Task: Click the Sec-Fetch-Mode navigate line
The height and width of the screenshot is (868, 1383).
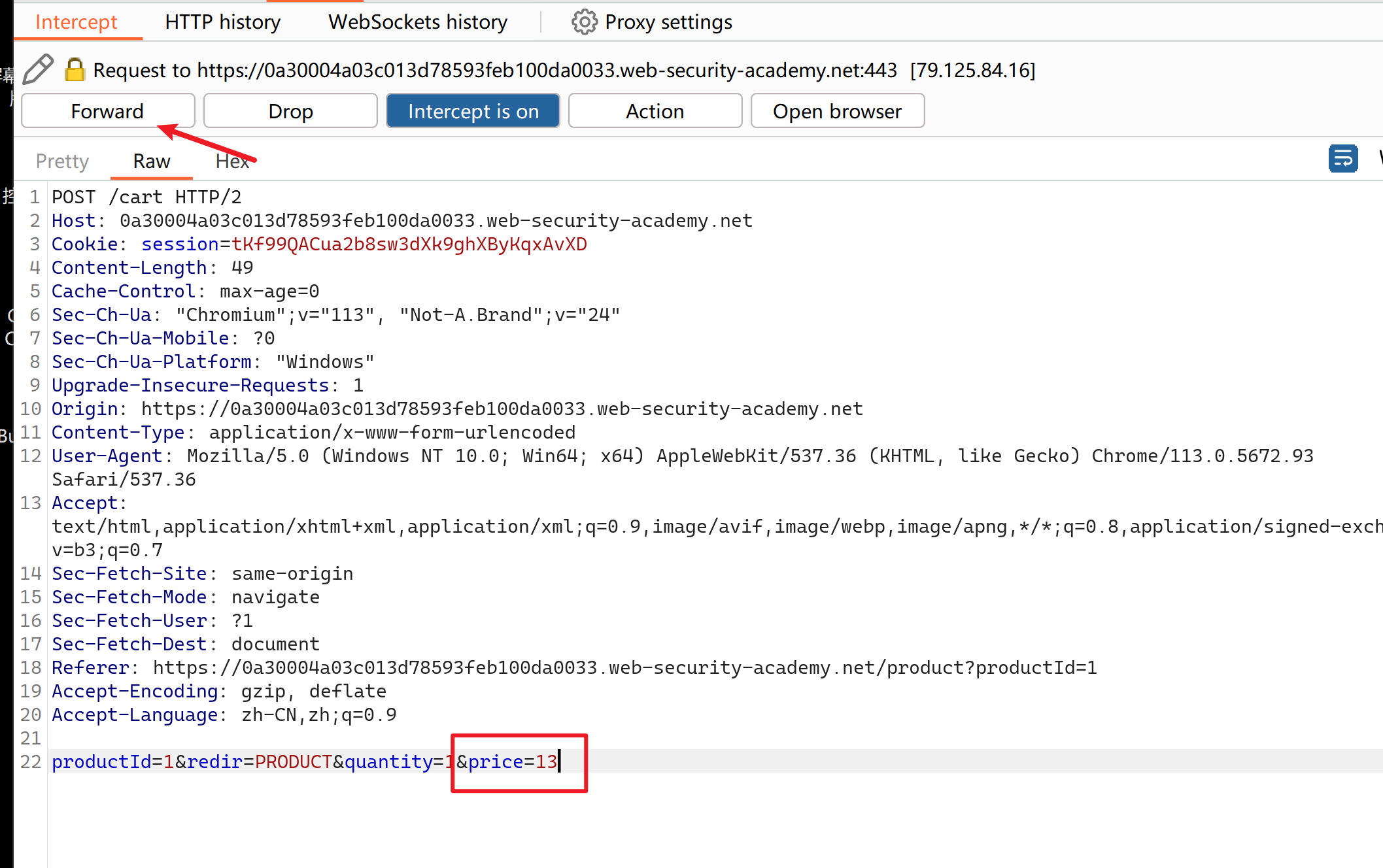Action: pyautogui.click(x=186, y=597)
